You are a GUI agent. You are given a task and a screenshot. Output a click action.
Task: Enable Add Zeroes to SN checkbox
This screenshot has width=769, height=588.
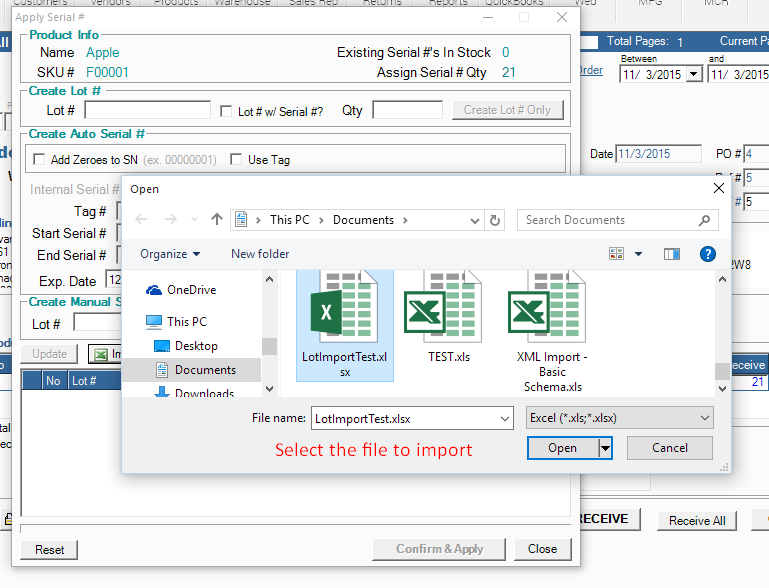[x=40, y=160]
